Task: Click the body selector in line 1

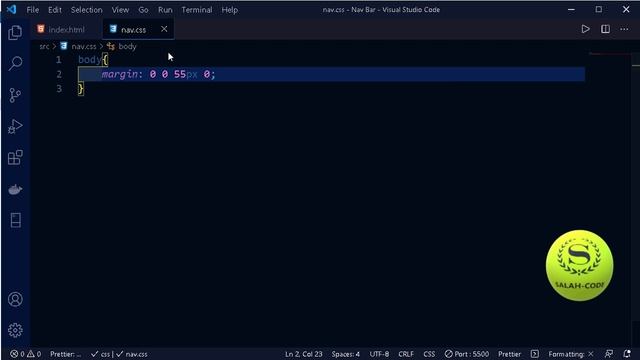Action: (x=89, y=60)
